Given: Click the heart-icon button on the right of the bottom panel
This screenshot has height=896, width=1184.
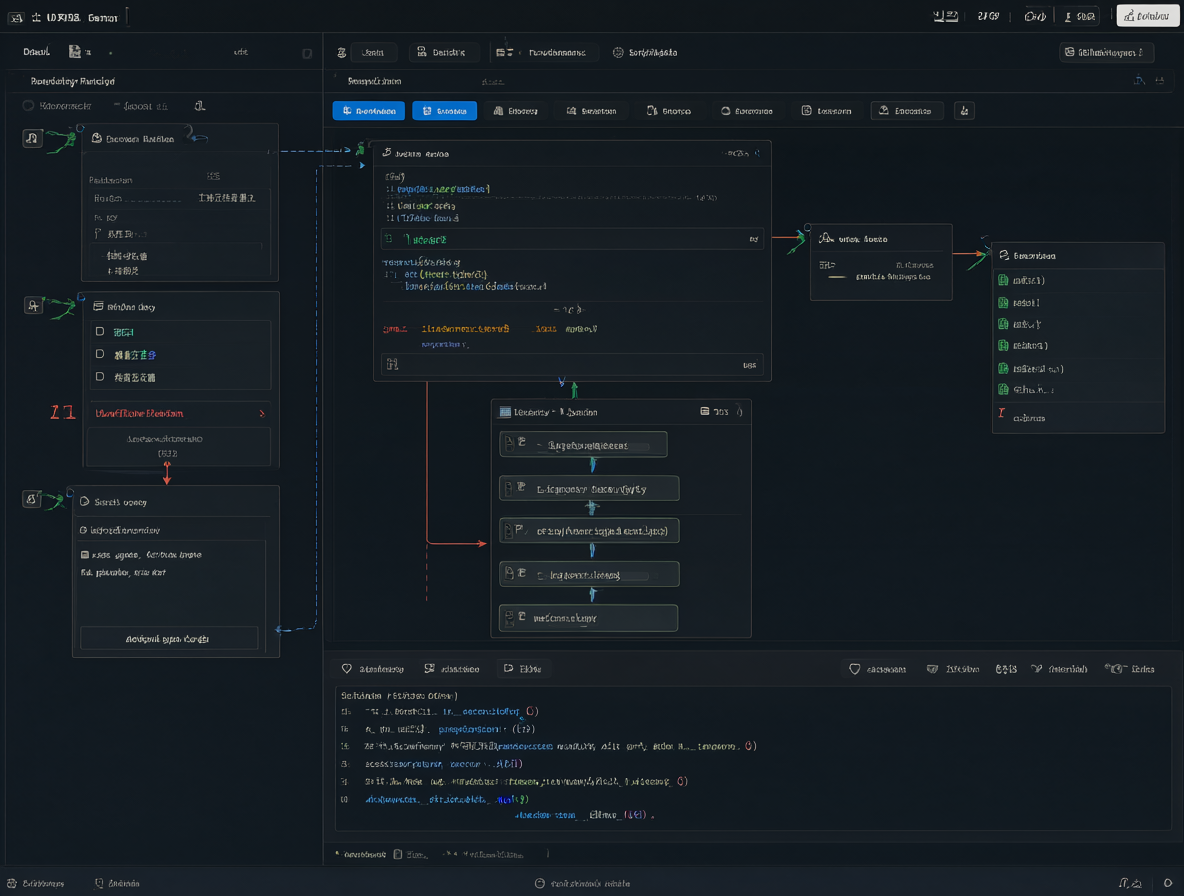Looking at the screenshot, I should pyautogui.click(x=877, y=669).
